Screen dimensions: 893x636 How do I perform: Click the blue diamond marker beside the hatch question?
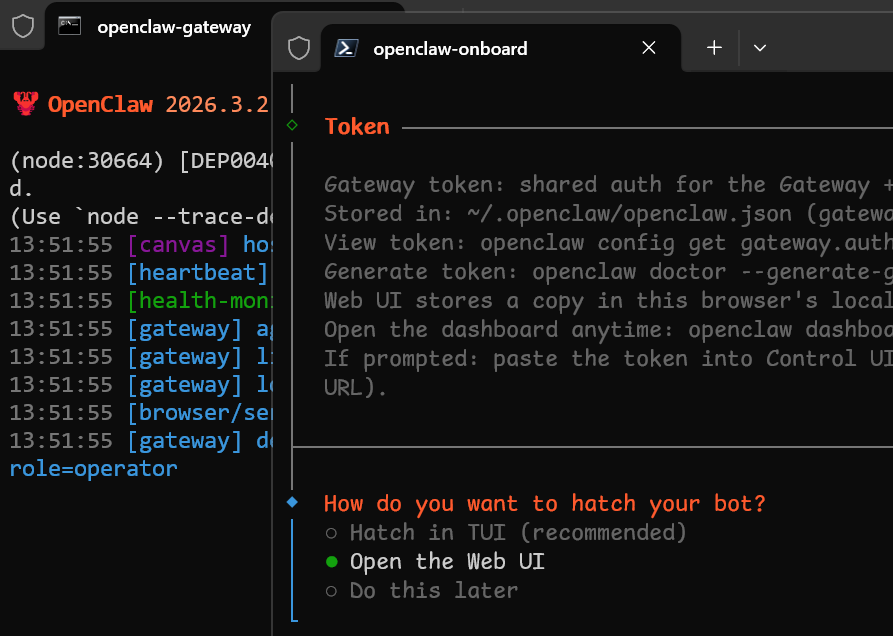(292, 502)
